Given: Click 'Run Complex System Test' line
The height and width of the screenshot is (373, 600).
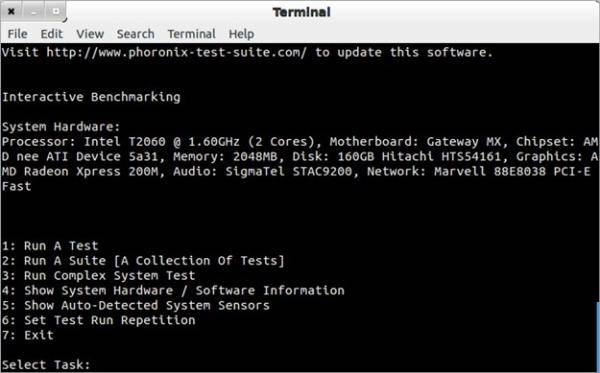Looking at the screenshot, I should tap(98, 275).
